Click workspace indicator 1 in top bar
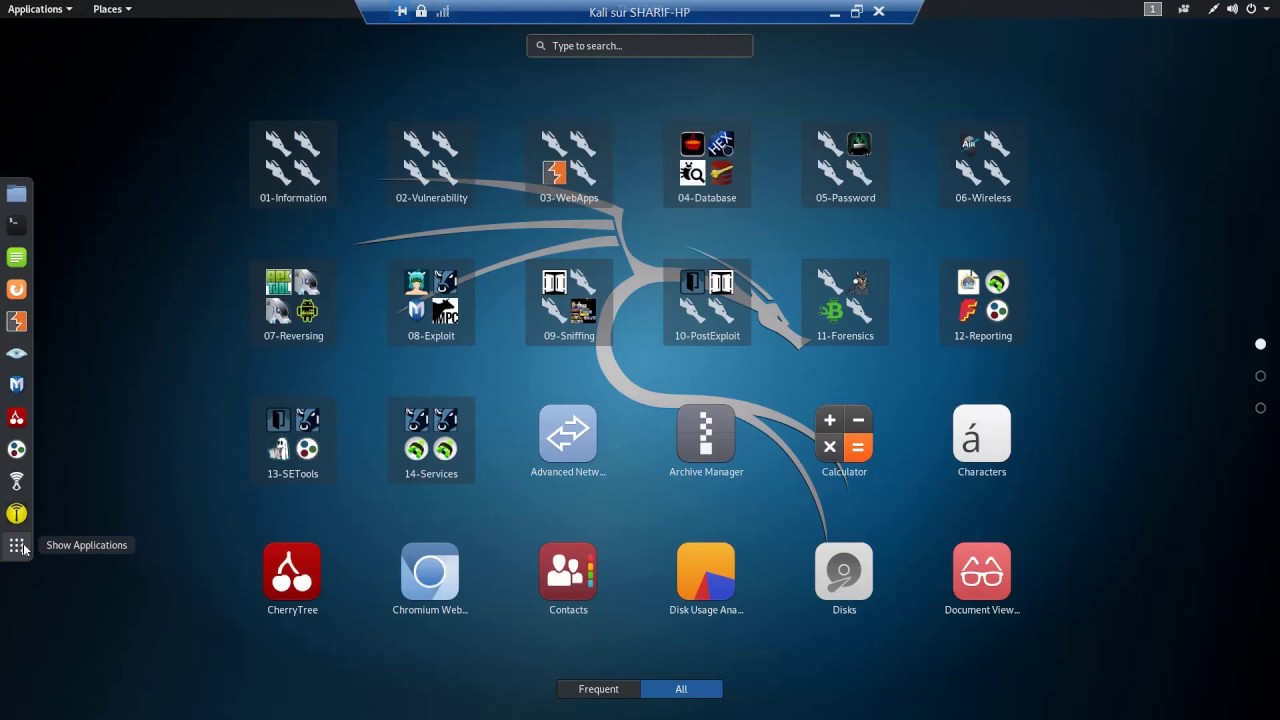This screenshot has width=1280, height=720. tap(1153, 9)
